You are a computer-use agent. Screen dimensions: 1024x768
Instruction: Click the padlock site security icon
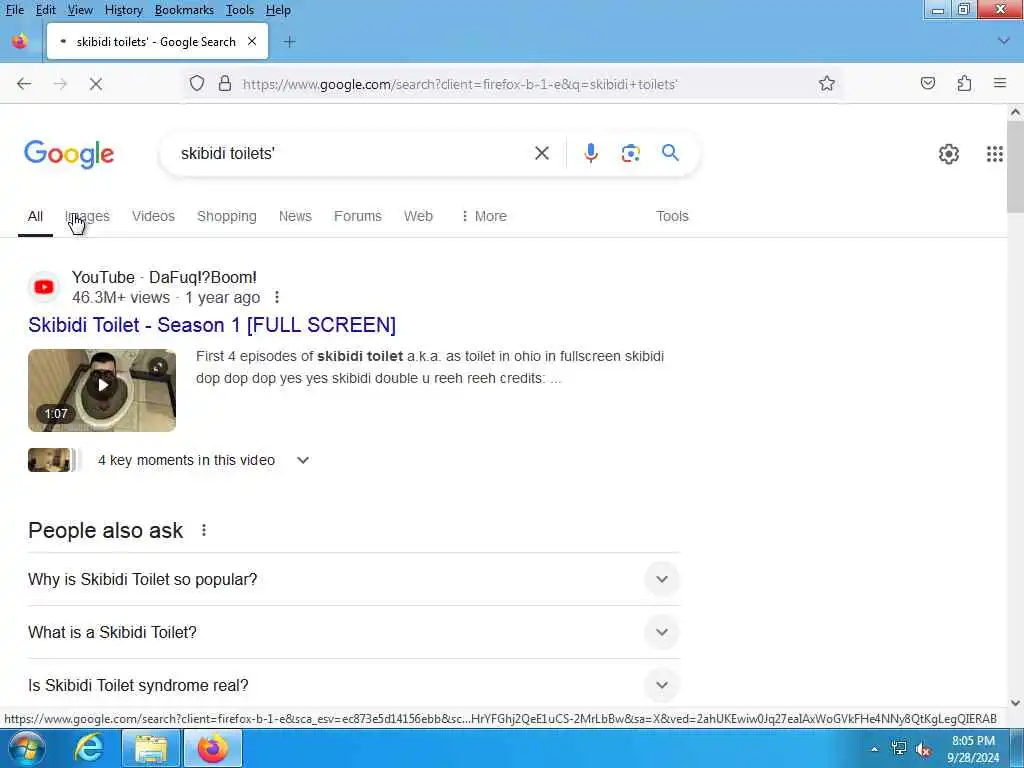tap(225, 84)
